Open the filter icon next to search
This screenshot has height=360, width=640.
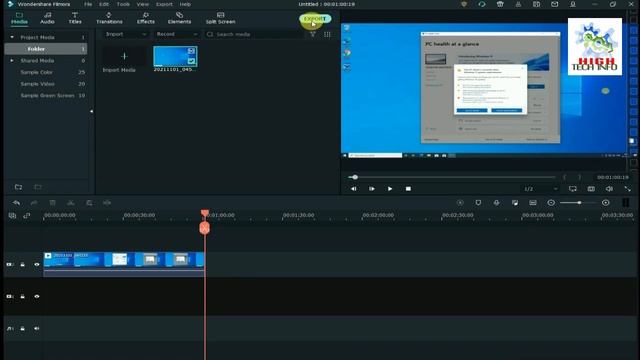point(313,34)
